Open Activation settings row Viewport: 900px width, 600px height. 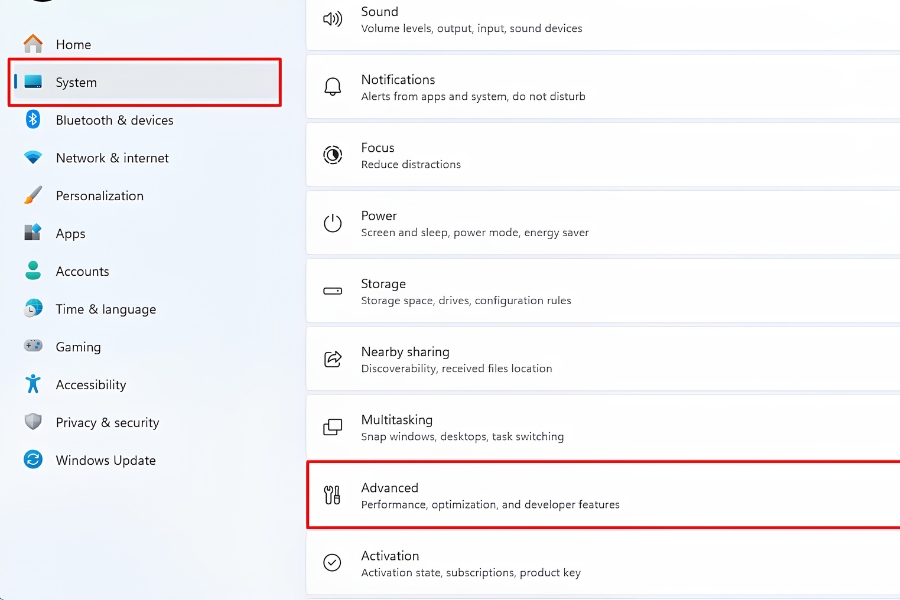603,563
